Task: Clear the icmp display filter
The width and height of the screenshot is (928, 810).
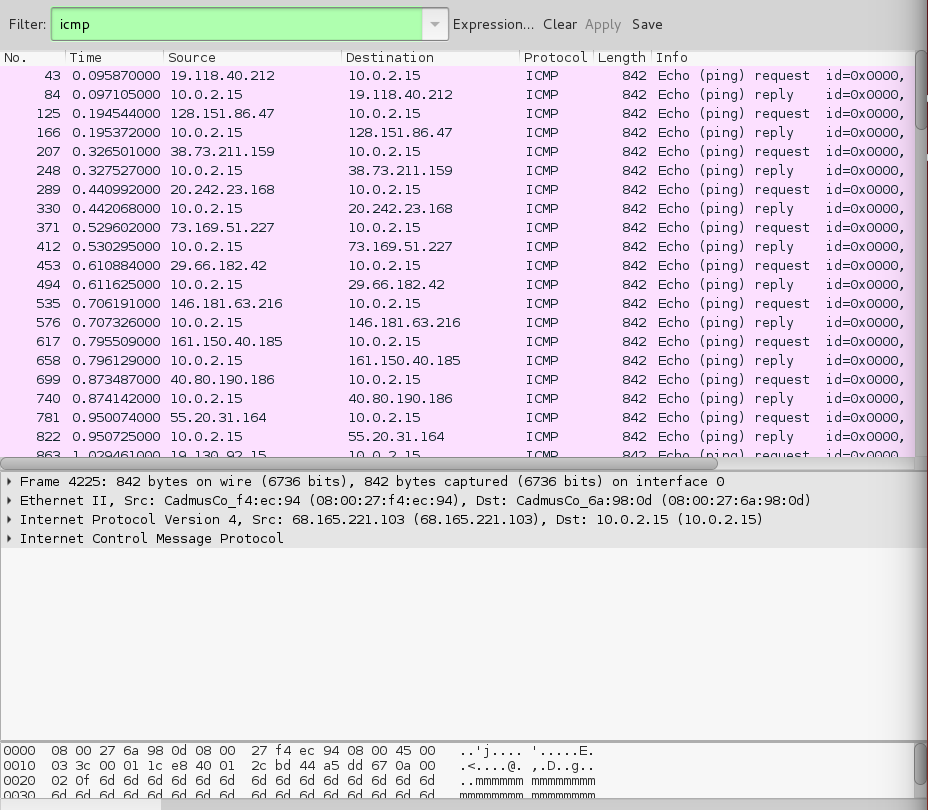Action: pos(559,24)
